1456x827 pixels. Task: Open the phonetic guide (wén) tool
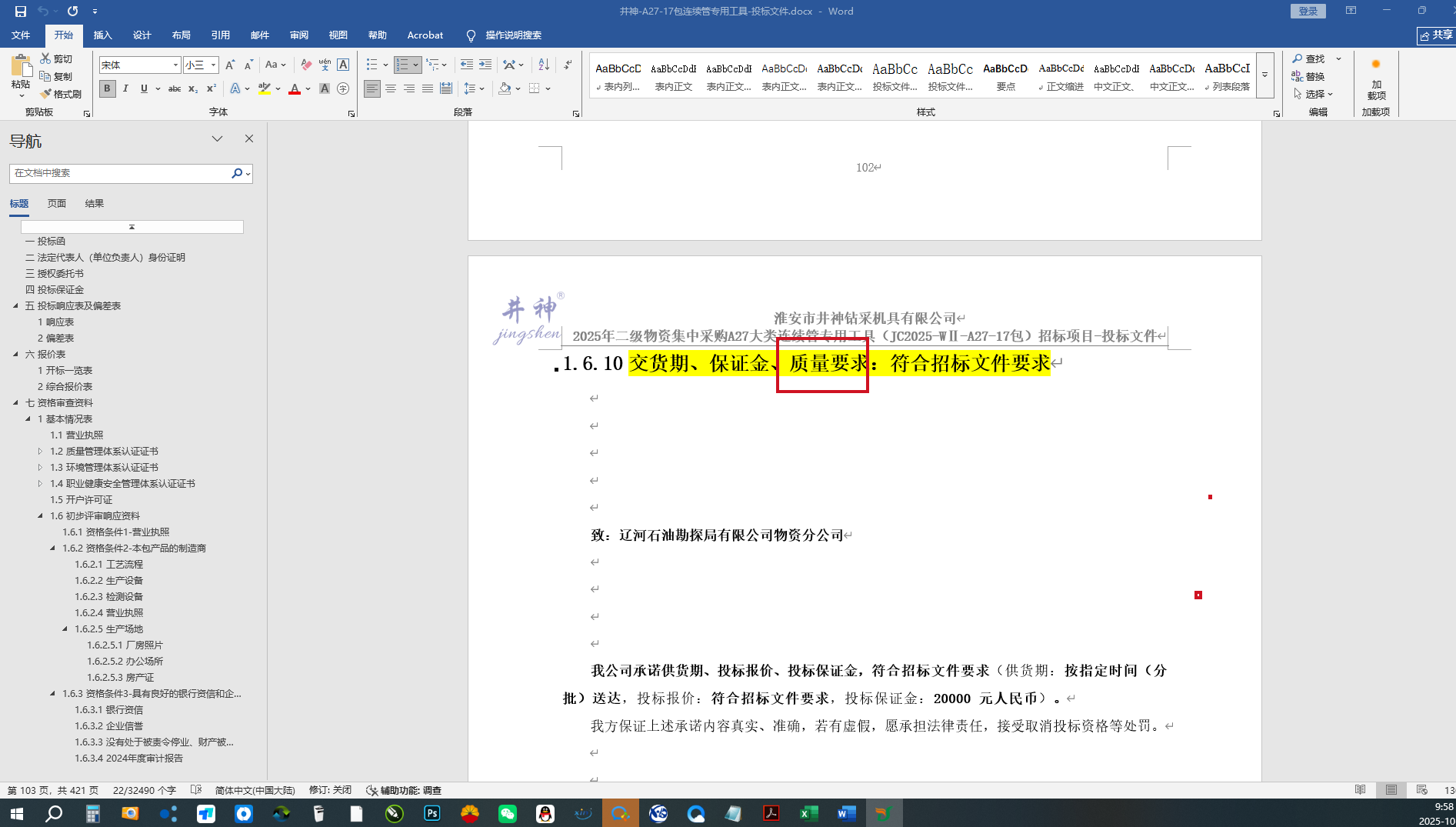coord(325,65)
